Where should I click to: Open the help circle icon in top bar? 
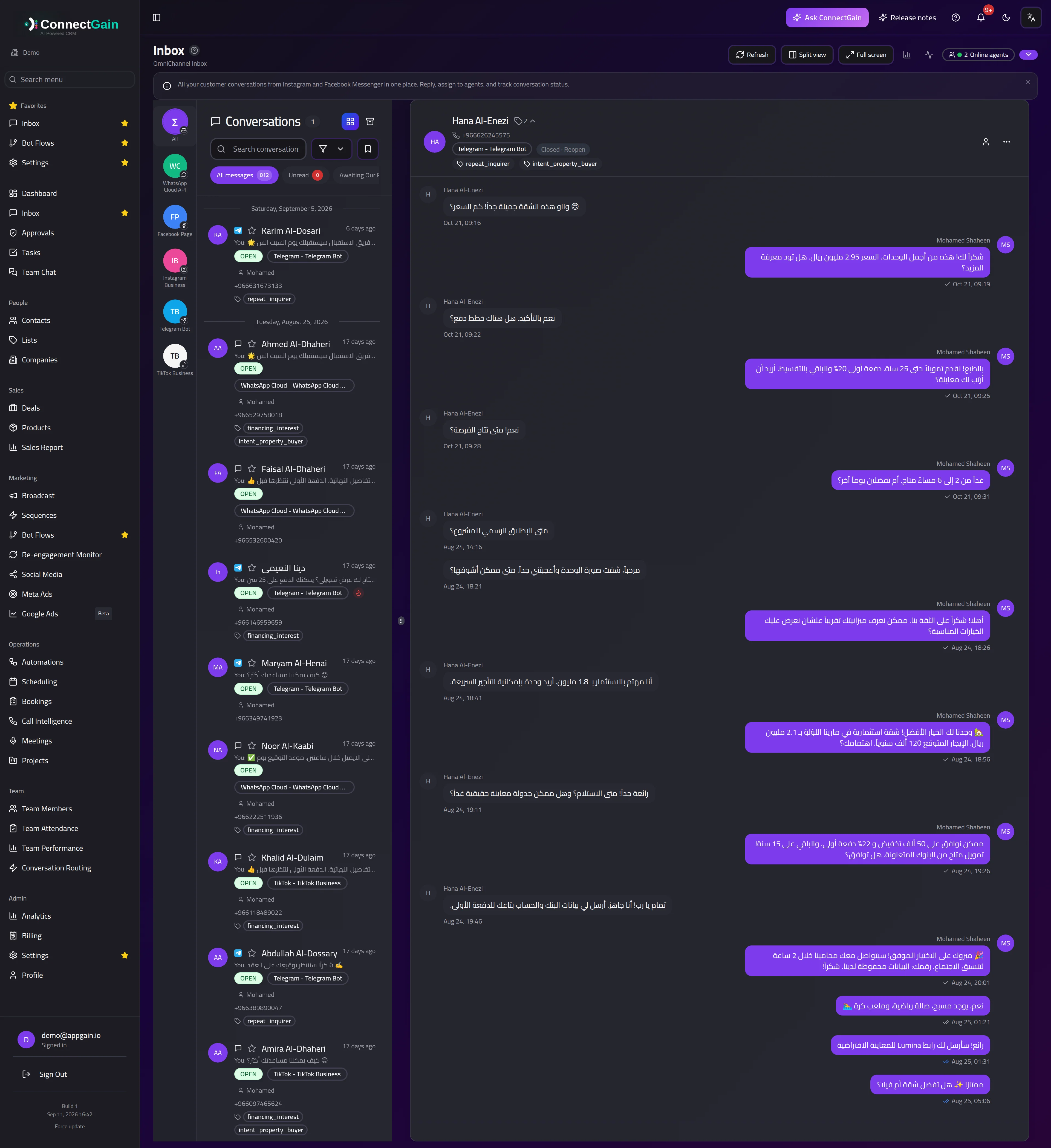(x=955, y=18)
